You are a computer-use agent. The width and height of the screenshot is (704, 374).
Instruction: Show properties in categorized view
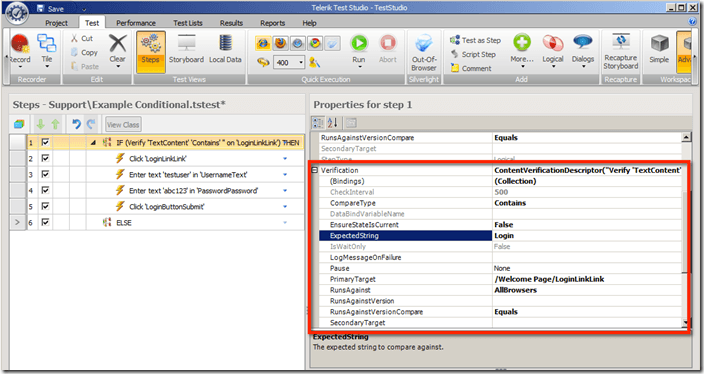click(x=318, y=123)
